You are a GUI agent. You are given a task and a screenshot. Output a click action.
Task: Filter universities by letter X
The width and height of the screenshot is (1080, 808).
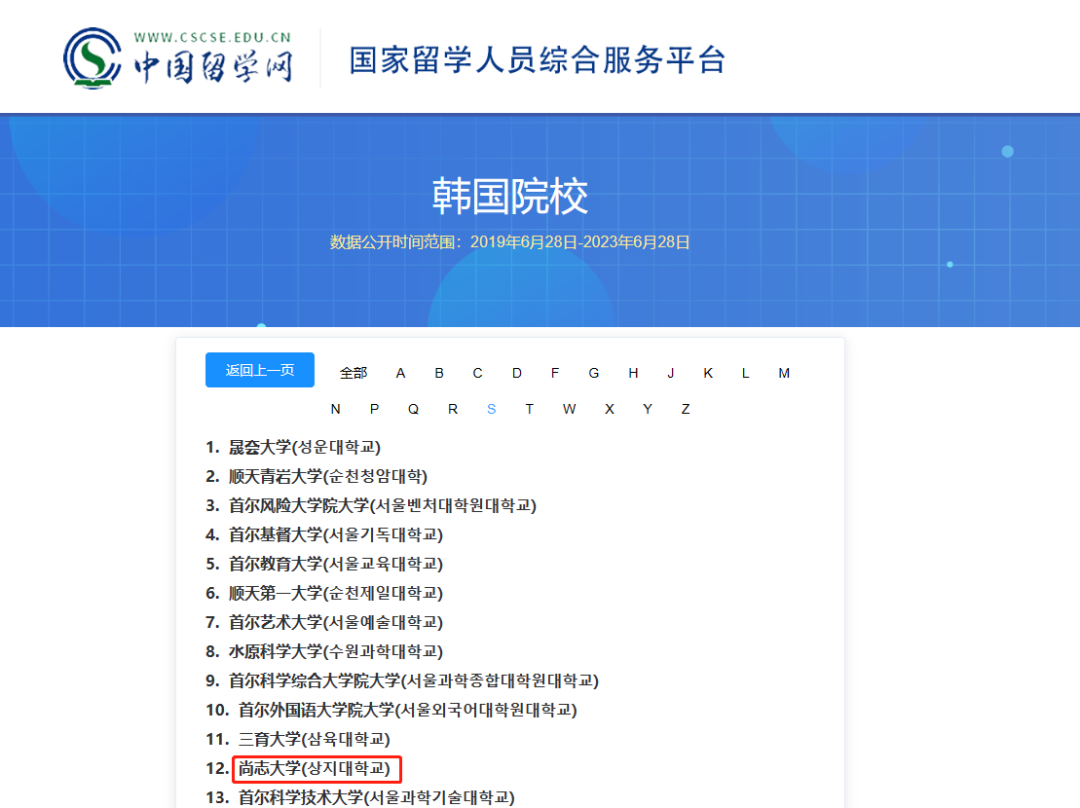click(x=609, y=408)
